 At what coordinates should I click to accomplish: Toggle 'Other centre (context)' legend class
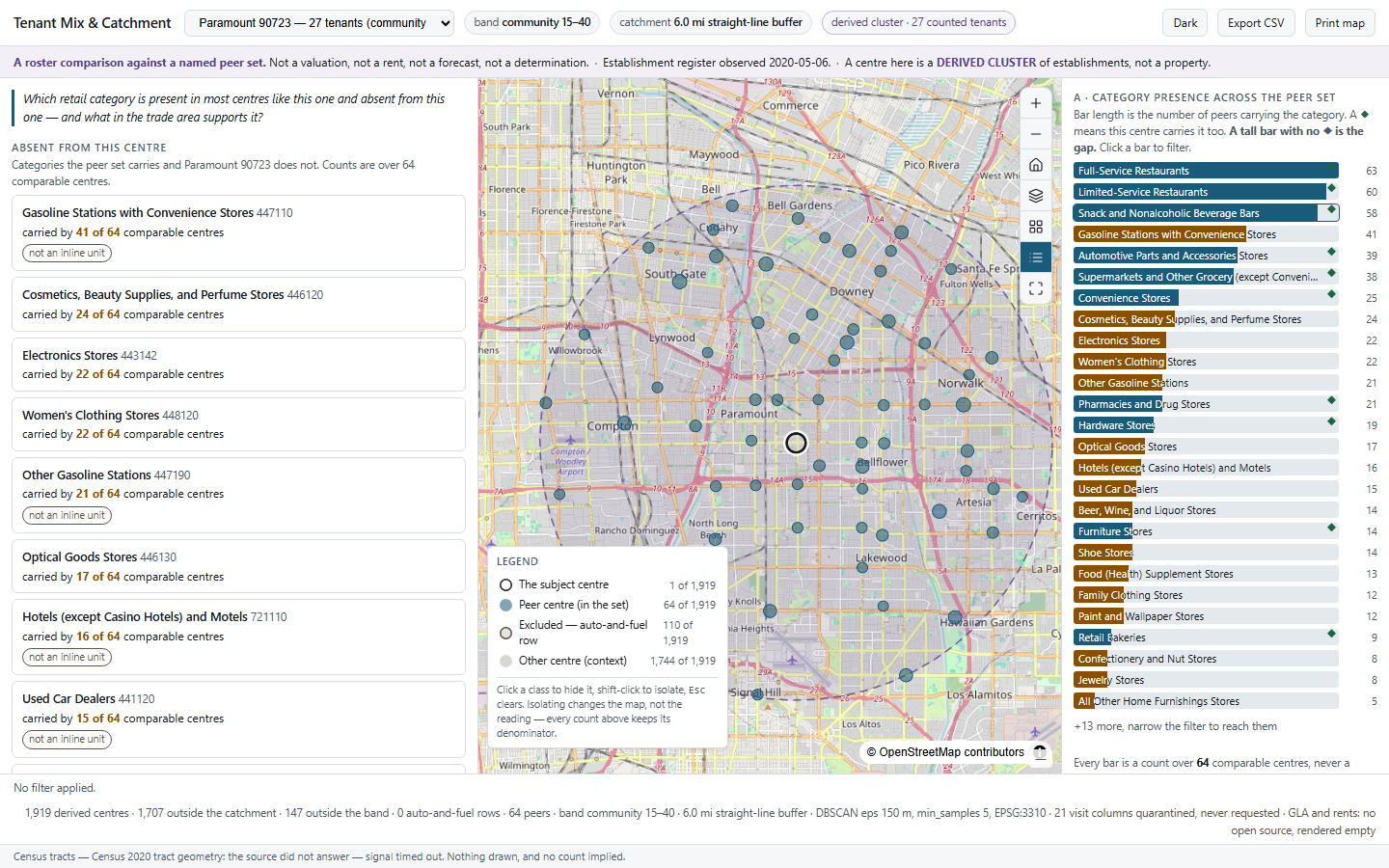(x=607, y=661)
